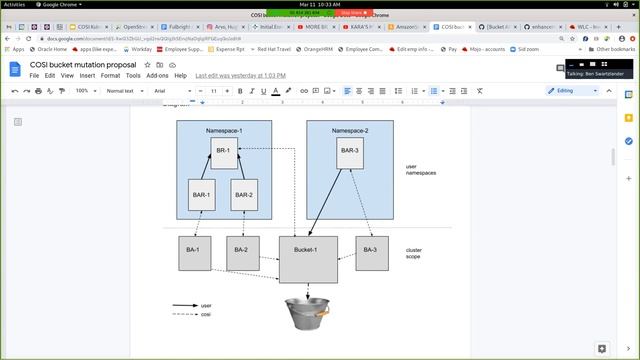Star the COSI bucket mutation proposal document
The width and height of the screenshot is (640, 360).
pyautogui.click(x=147, y=65)
